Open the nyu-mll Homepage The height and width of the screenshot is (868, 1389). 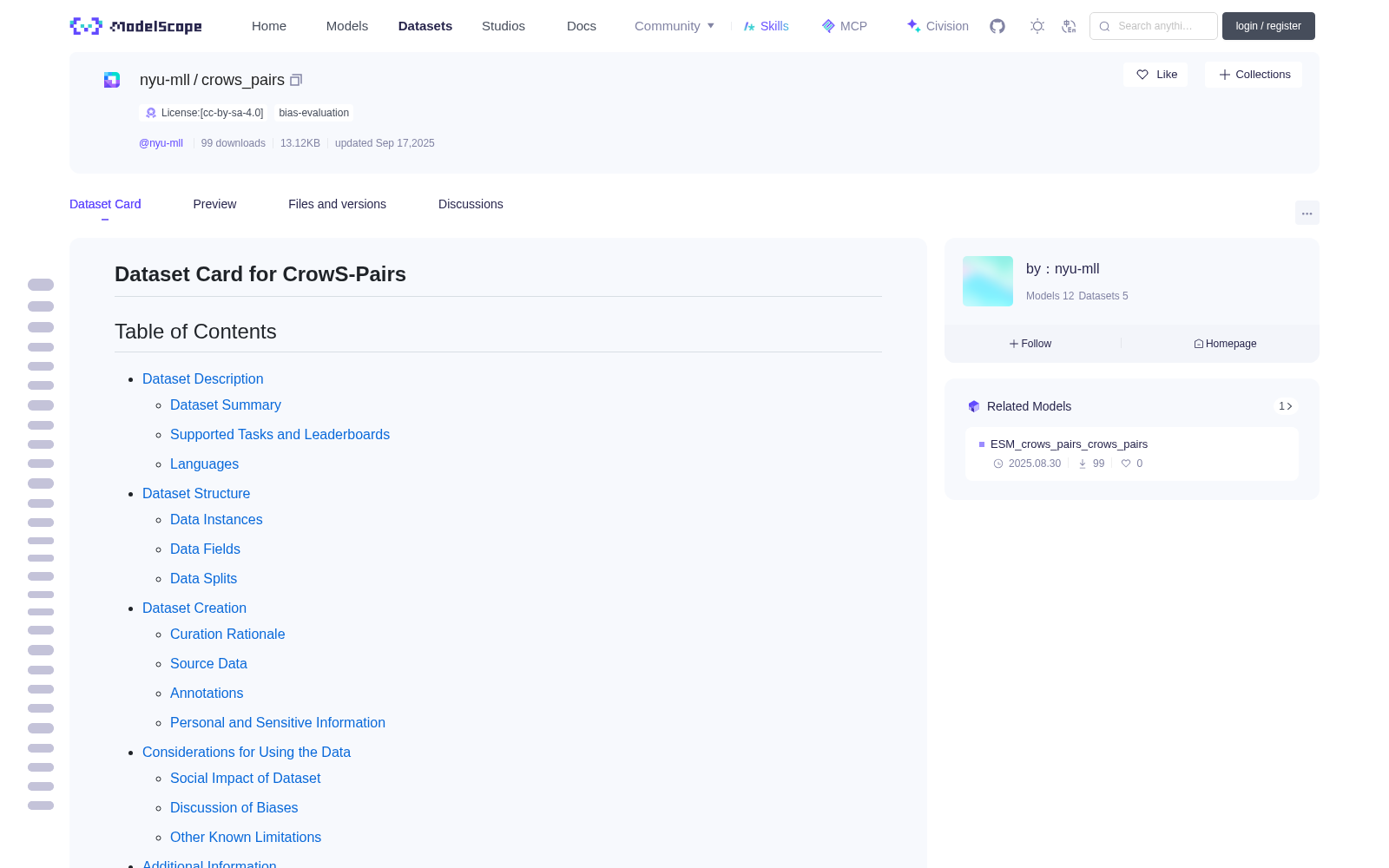[1225, 344]
